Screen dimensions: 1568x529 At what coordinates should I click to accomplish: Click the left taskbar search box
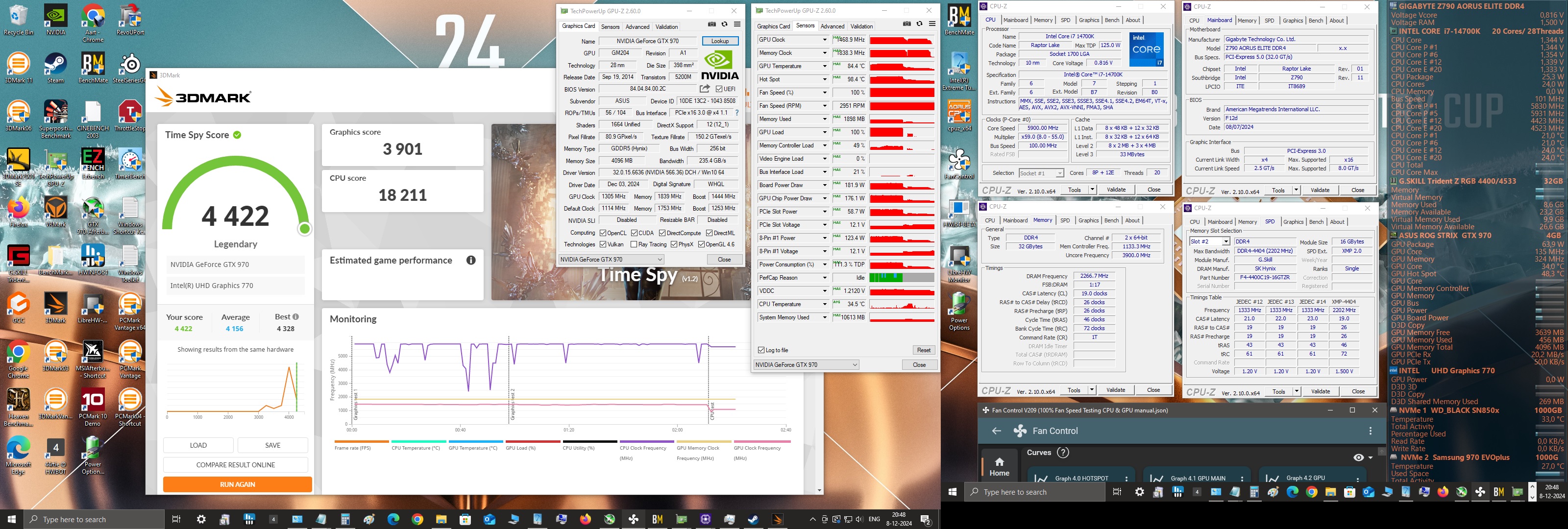point(95,519)
